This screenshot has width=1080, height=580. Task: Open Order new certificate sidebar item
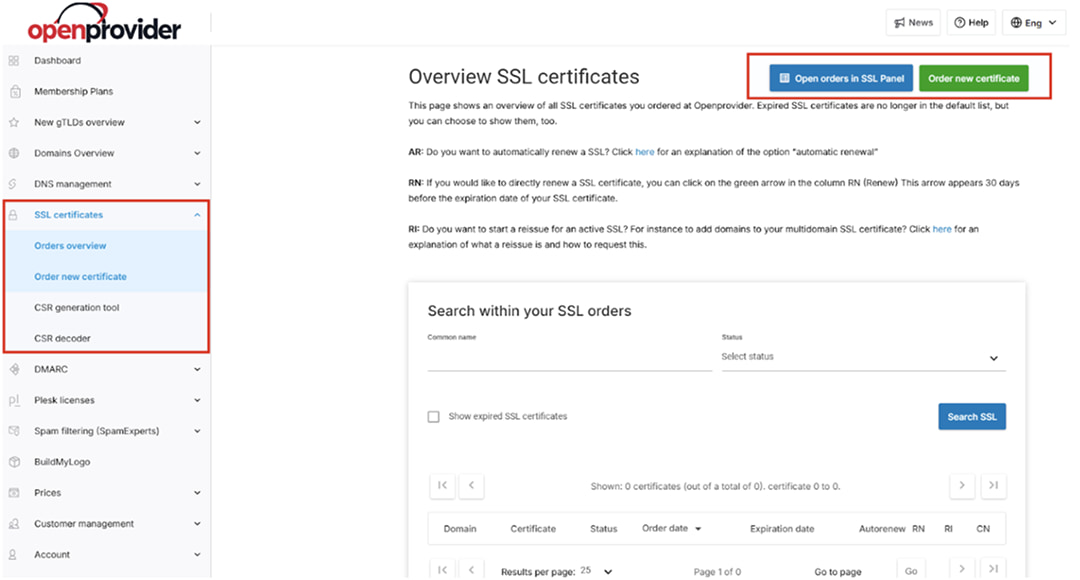[x=81, y=277]
